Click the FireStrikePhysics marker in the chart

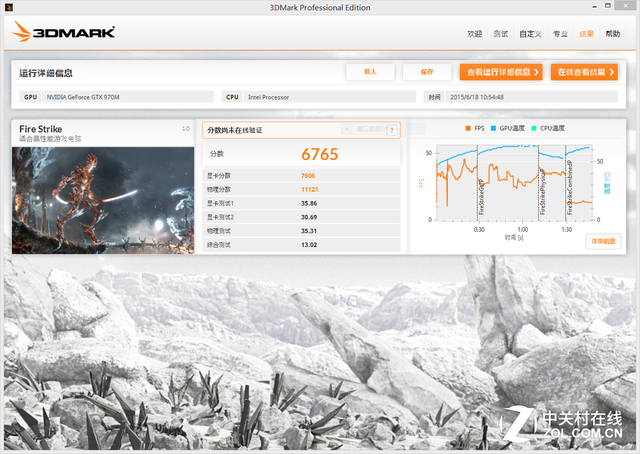coord(542,192)
